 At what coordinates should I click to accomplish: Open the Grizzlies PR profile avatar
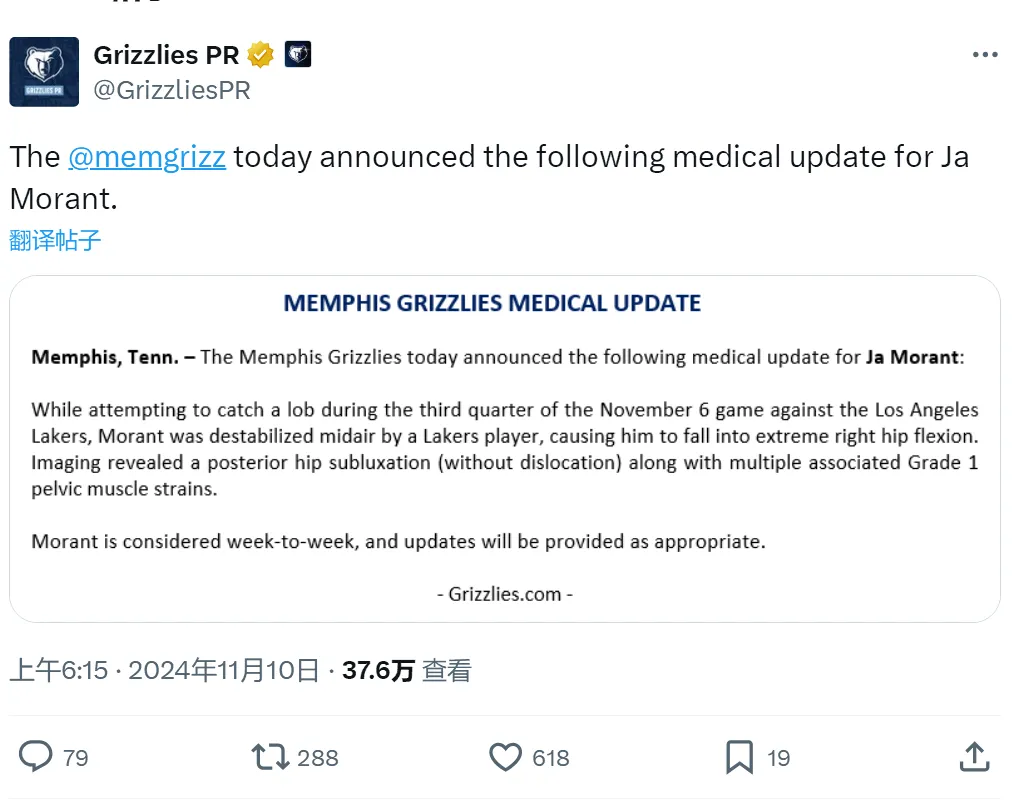coord(44,72)
